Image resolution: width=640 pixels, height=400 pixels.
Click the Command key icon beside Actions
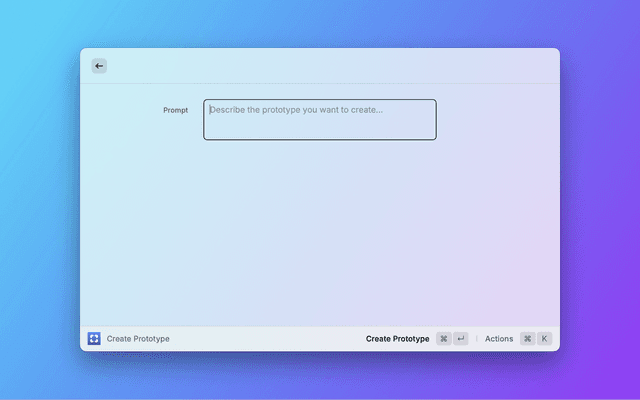[527, 339]
